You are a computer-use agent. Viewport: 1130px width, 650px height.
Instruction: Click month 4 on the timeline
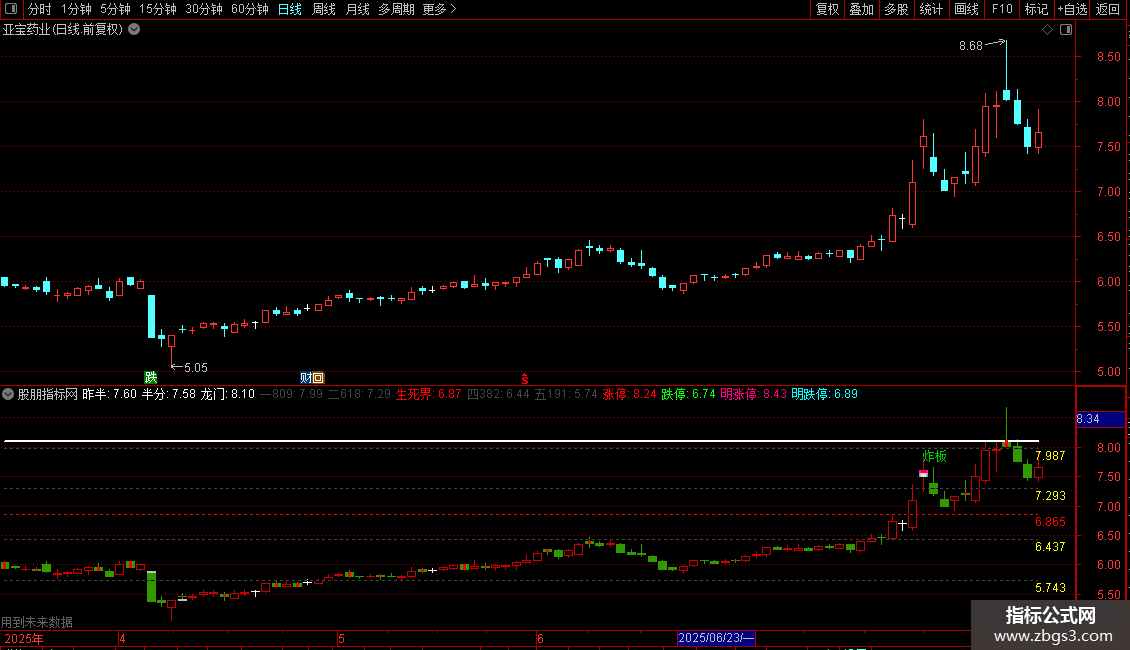click(x=123, y=638)
